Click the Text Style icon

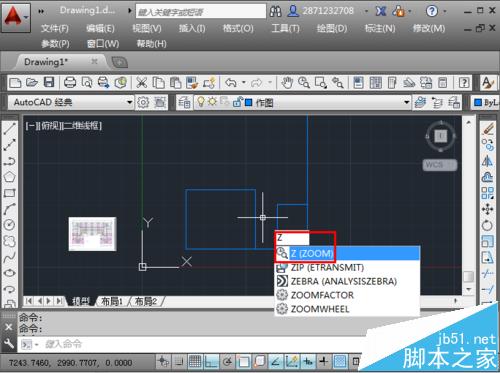tap(488, 83)
